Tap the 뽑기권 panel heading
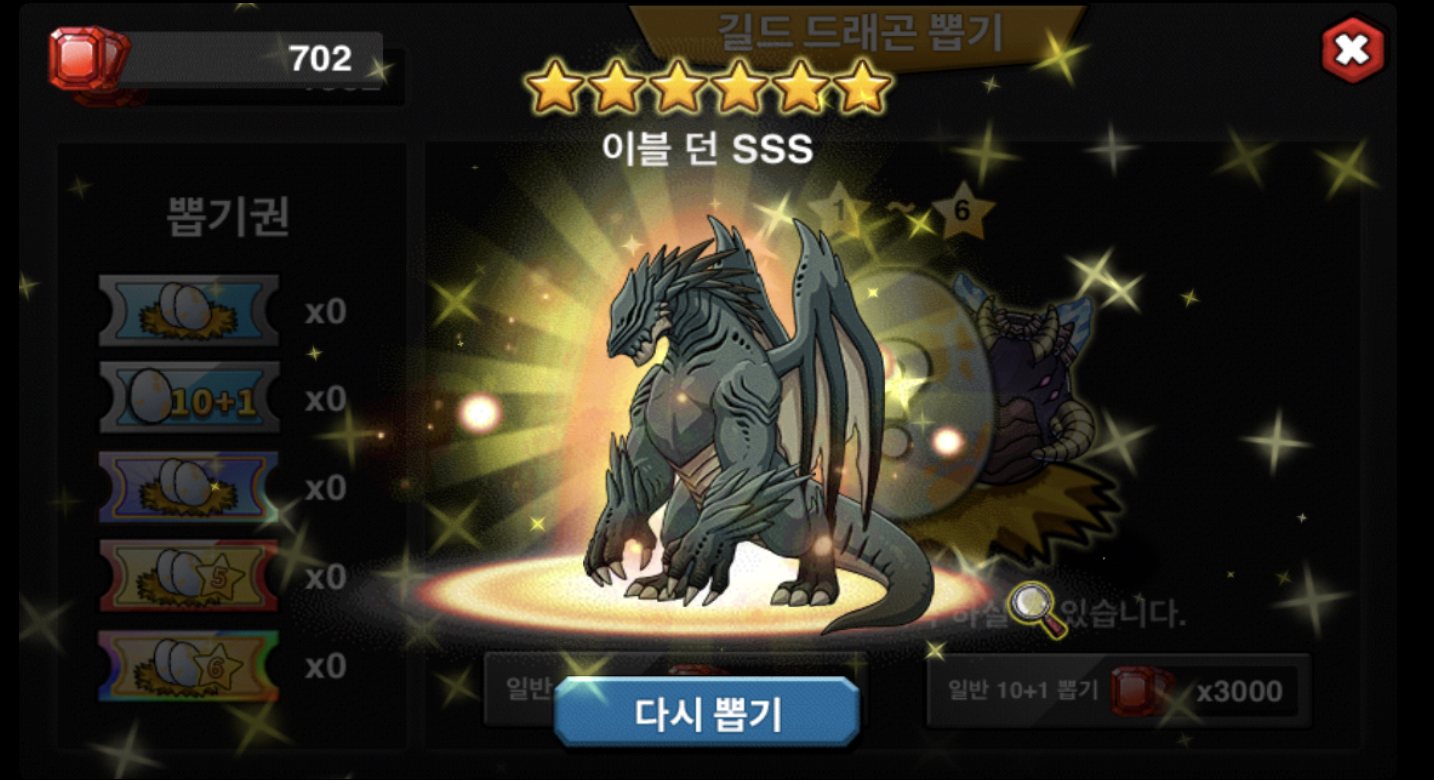1434x780 pixels. tap(228, 217)
